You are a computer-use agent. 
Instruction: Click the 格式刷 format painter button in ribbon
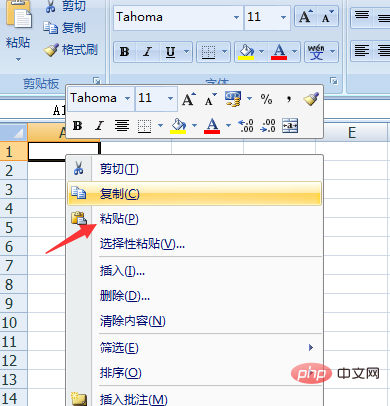(x=71, y=50)
